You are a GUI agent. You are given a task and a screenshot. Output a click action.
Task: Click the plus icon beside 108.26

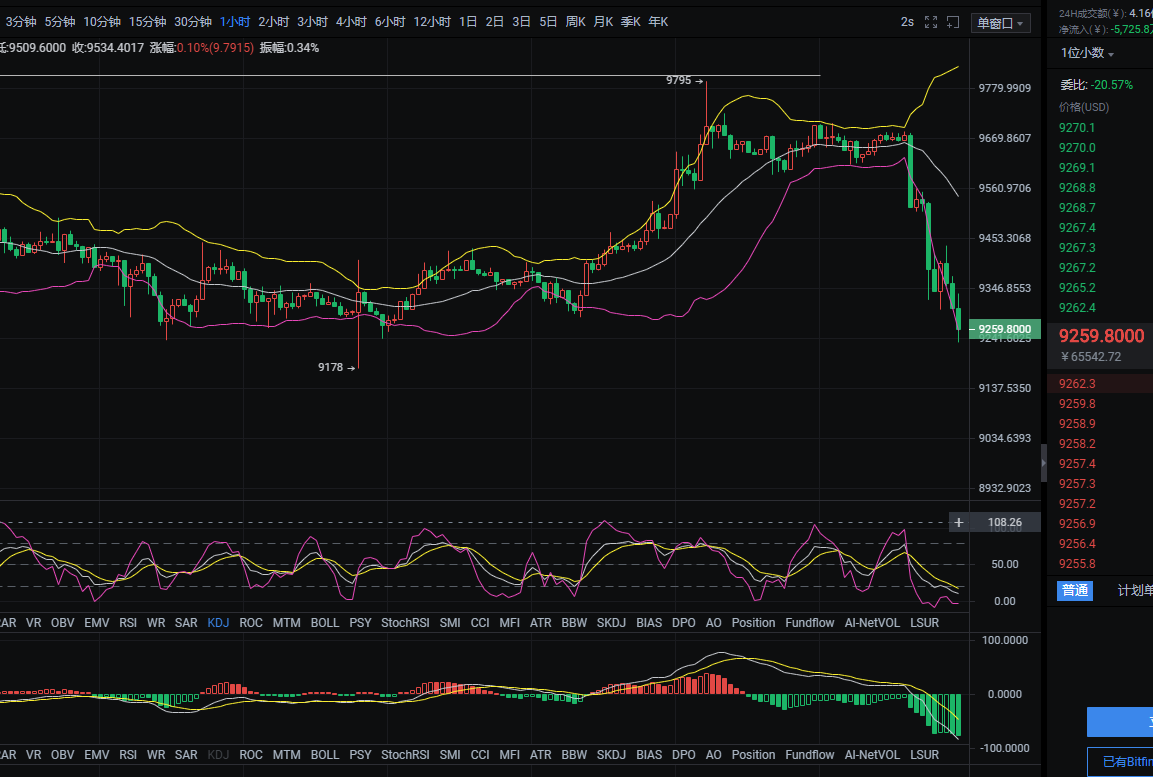click(959, 522)
